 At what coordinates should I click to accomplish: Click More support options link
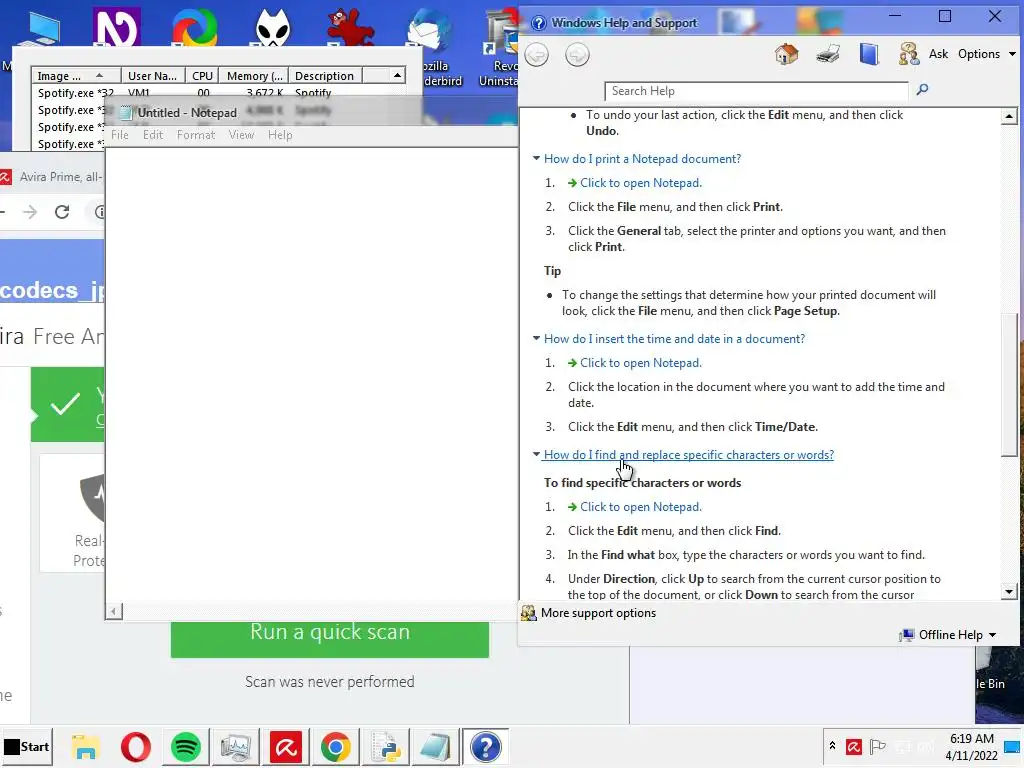coord(598,613)
